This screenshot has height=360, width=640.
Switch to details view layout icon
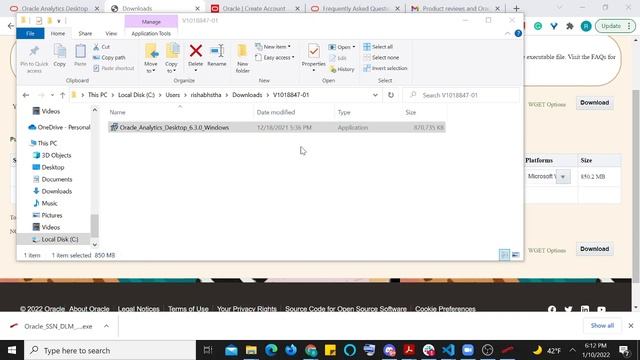[x=504, y=255]
